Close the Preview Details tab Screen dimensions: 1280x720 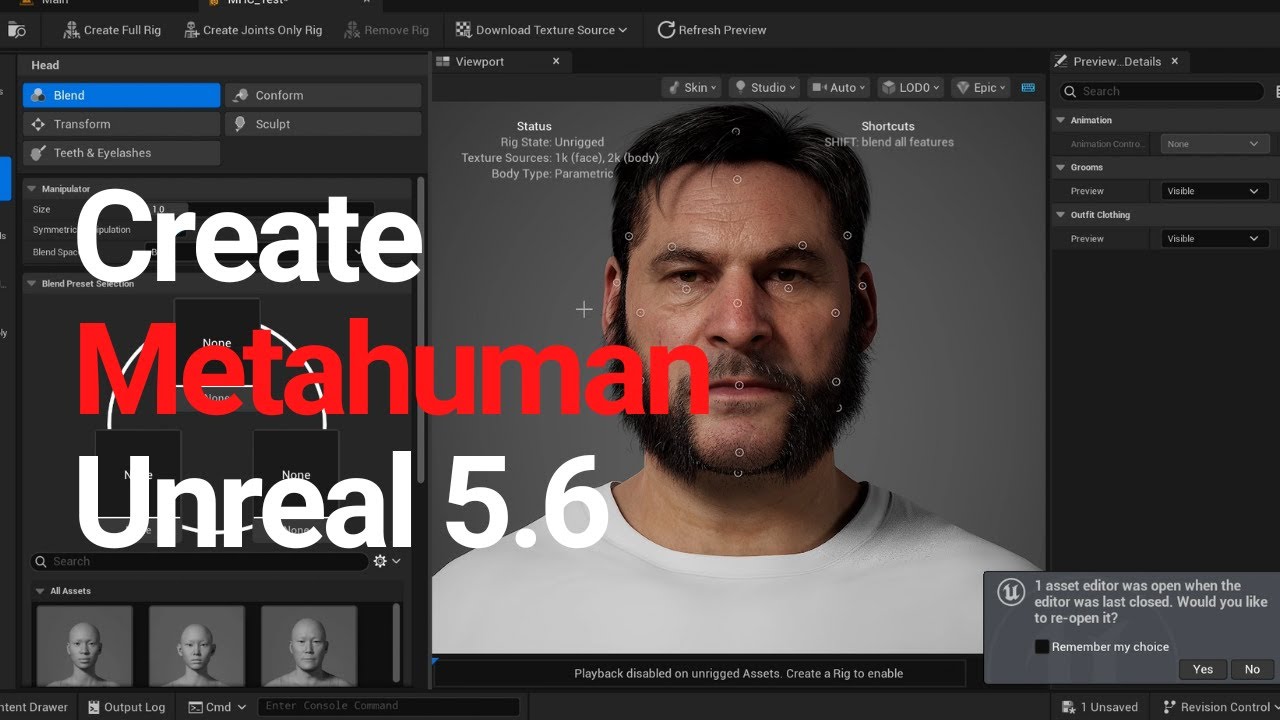point(1175,61)
